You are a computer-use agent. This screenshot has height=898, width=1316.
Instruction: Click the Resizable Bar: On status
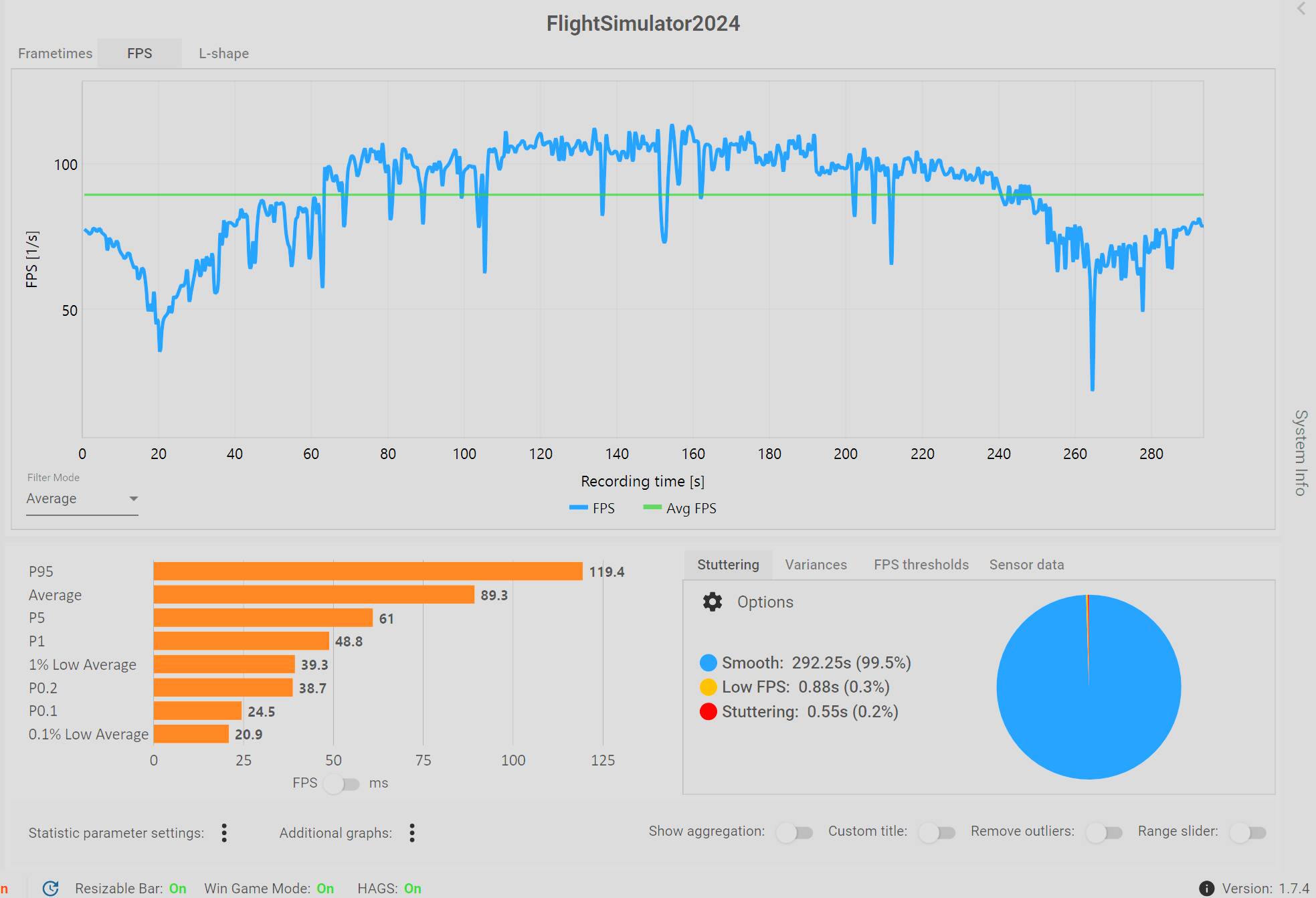(x=130, y=889)
